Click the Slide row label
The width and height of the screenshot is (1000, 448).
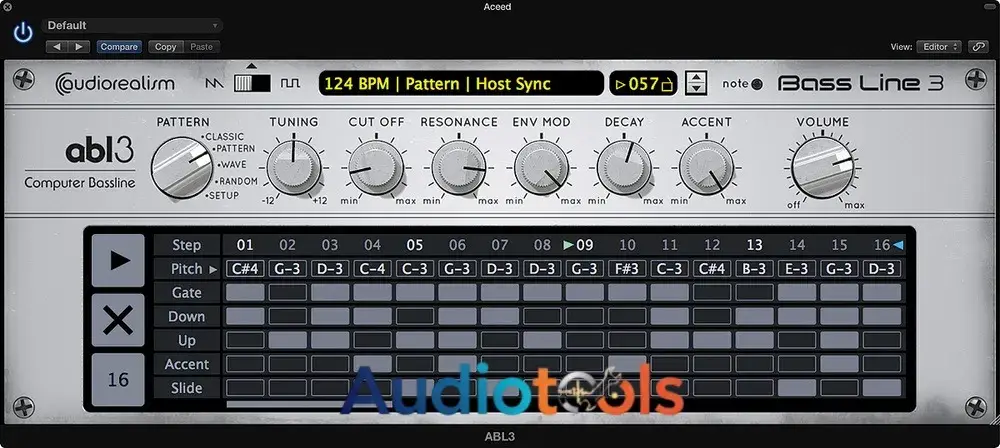(187, 388)
